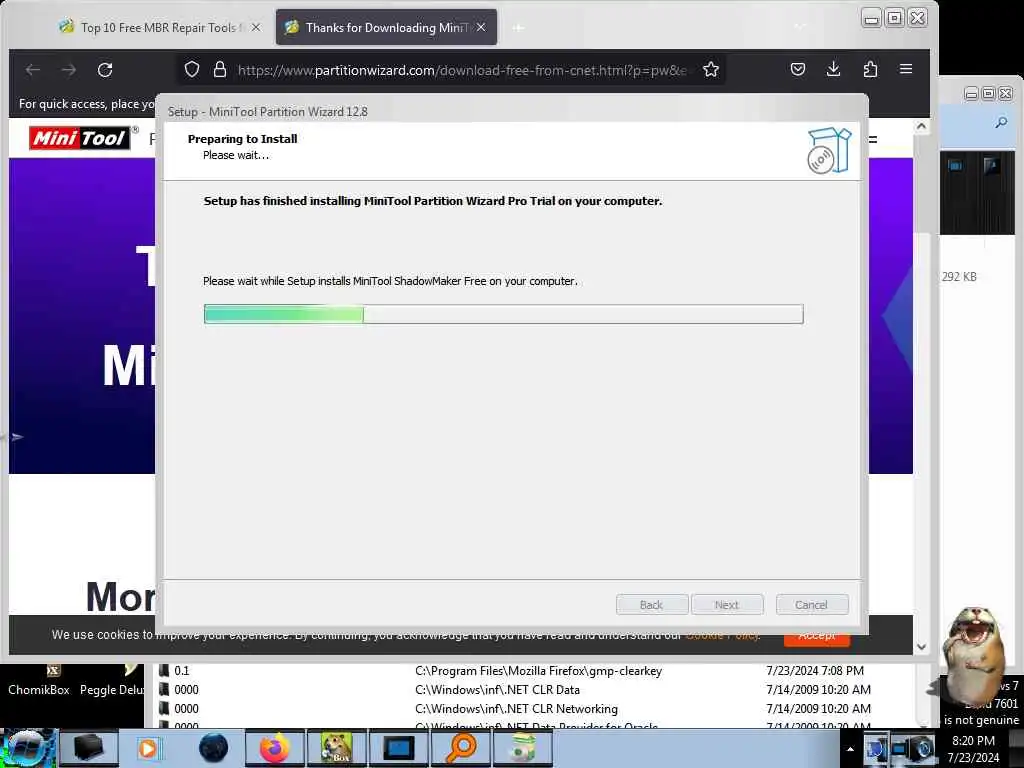Switch to Top 10 Free MBR Repair Tools tab

(161, 27)
